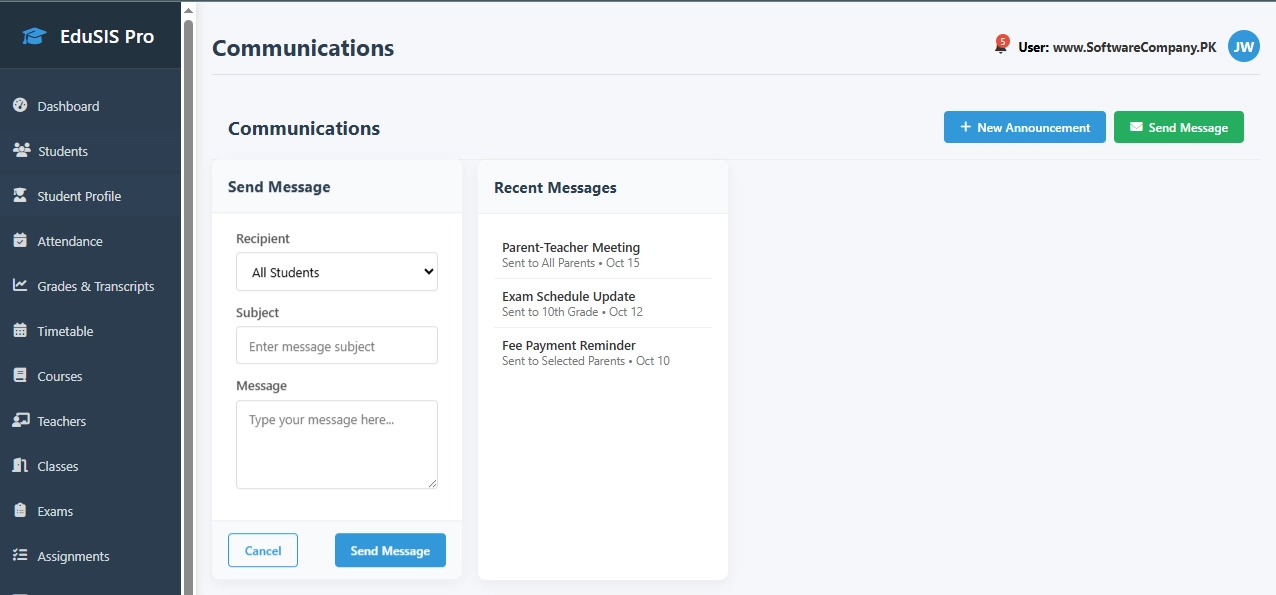Viewport: 1276px width, 595px height.
Task: Navigate to Exams page
Action: pos(55,511)
